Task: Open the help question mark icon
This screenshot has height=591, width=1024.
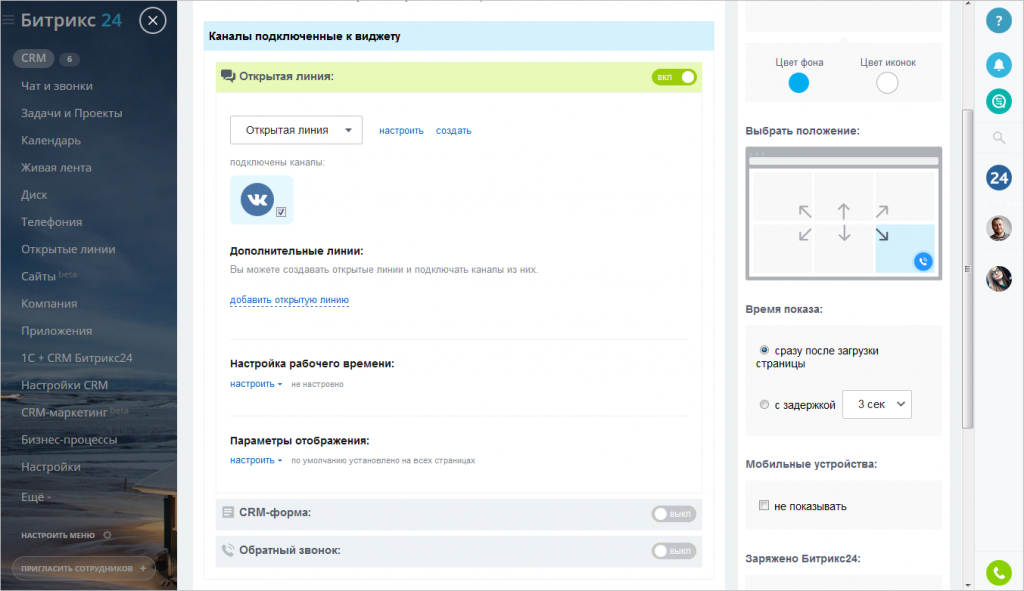Action: point(998,21)
